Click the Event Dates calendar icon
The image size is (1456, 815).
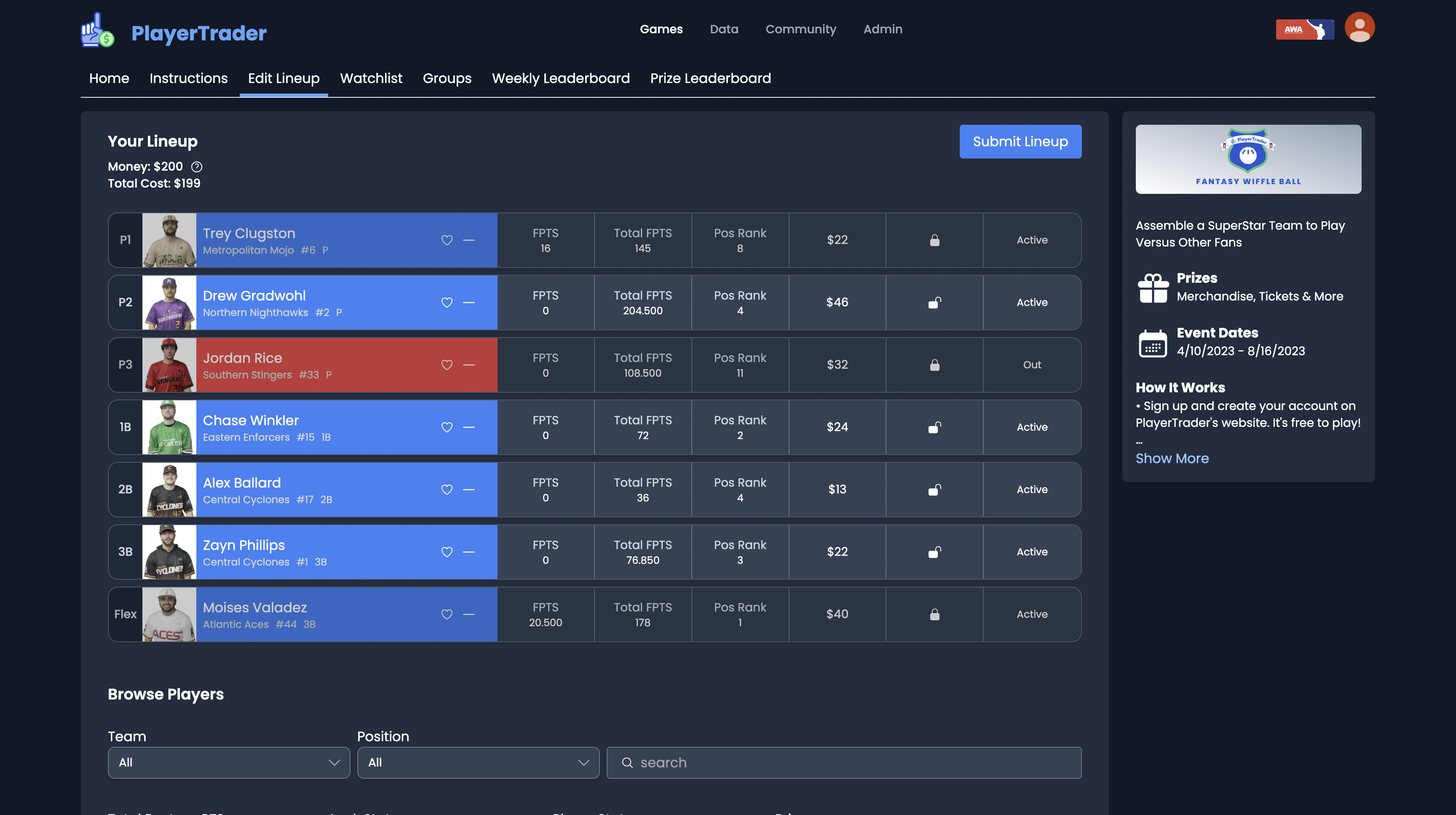tap(1153, 343)
